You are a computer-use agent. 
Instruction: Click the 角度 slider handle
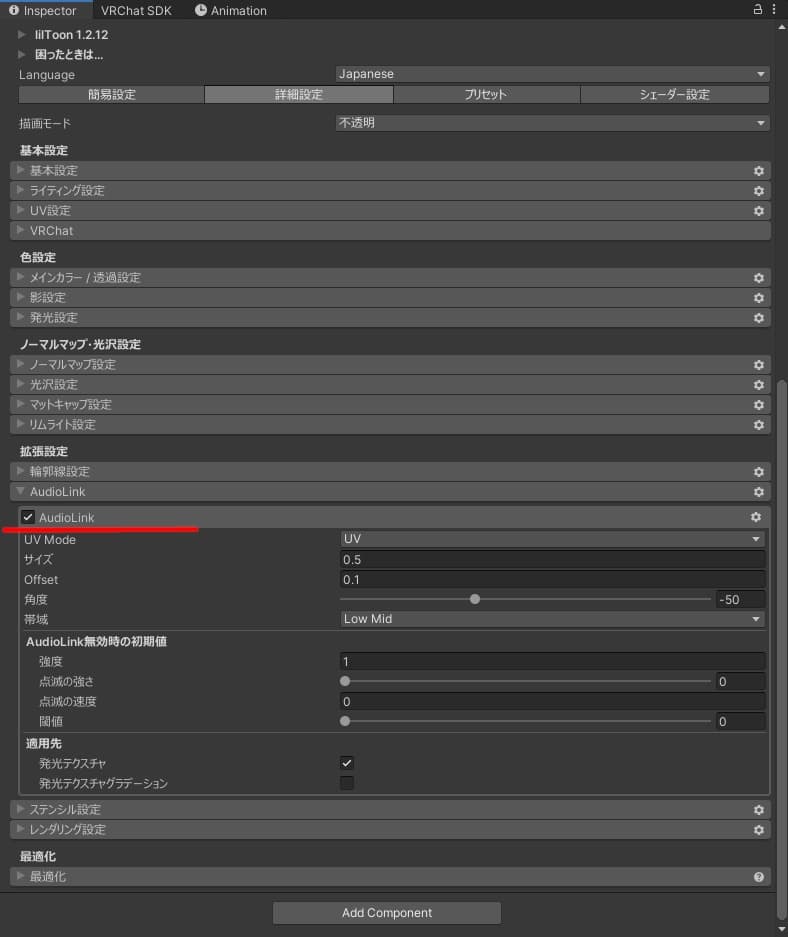point(475,599)
